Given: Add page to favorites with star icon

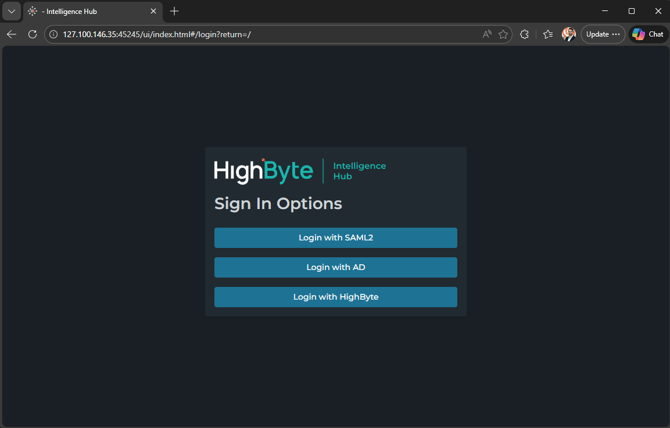Looking at the screenshot, I should pos(503,34).
